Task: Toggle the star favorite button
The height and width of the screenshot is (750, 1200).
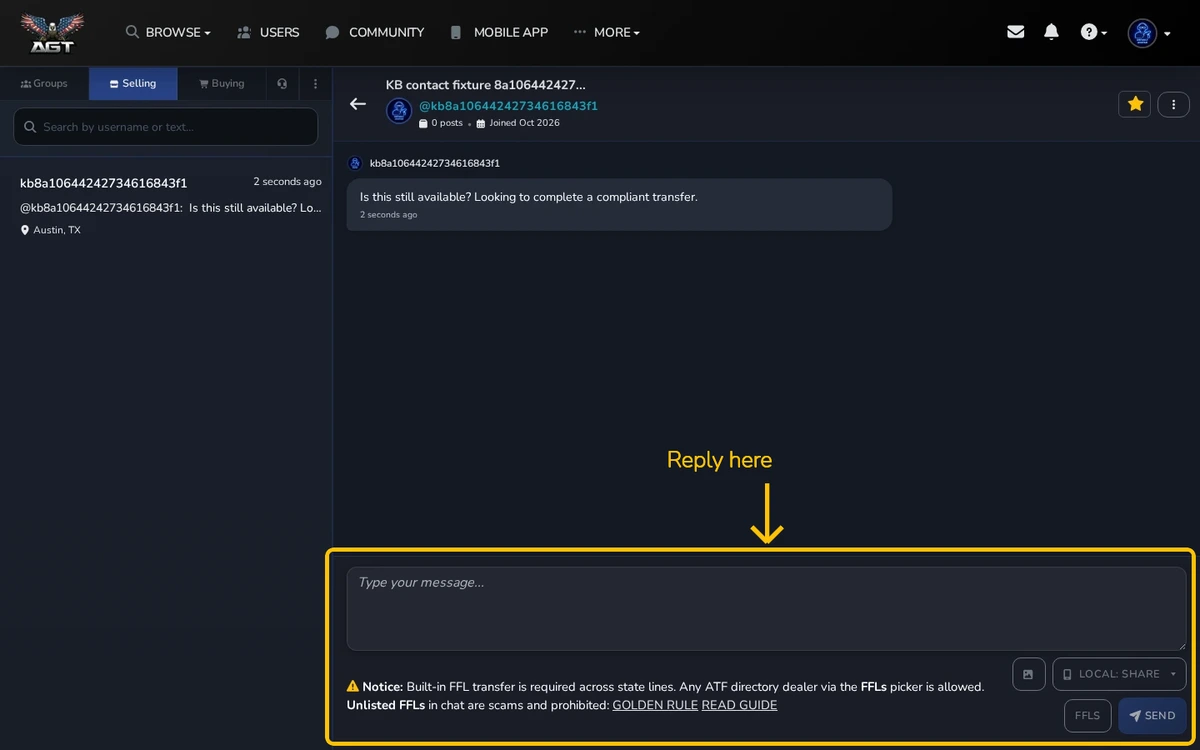Action: [x=1135, y=104]
